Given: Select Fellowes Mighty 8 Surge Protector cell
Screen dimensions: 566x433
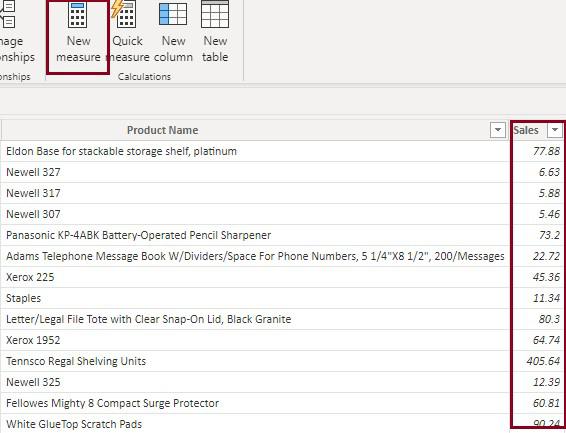Looking at the screenshot, I should point(254,403).
